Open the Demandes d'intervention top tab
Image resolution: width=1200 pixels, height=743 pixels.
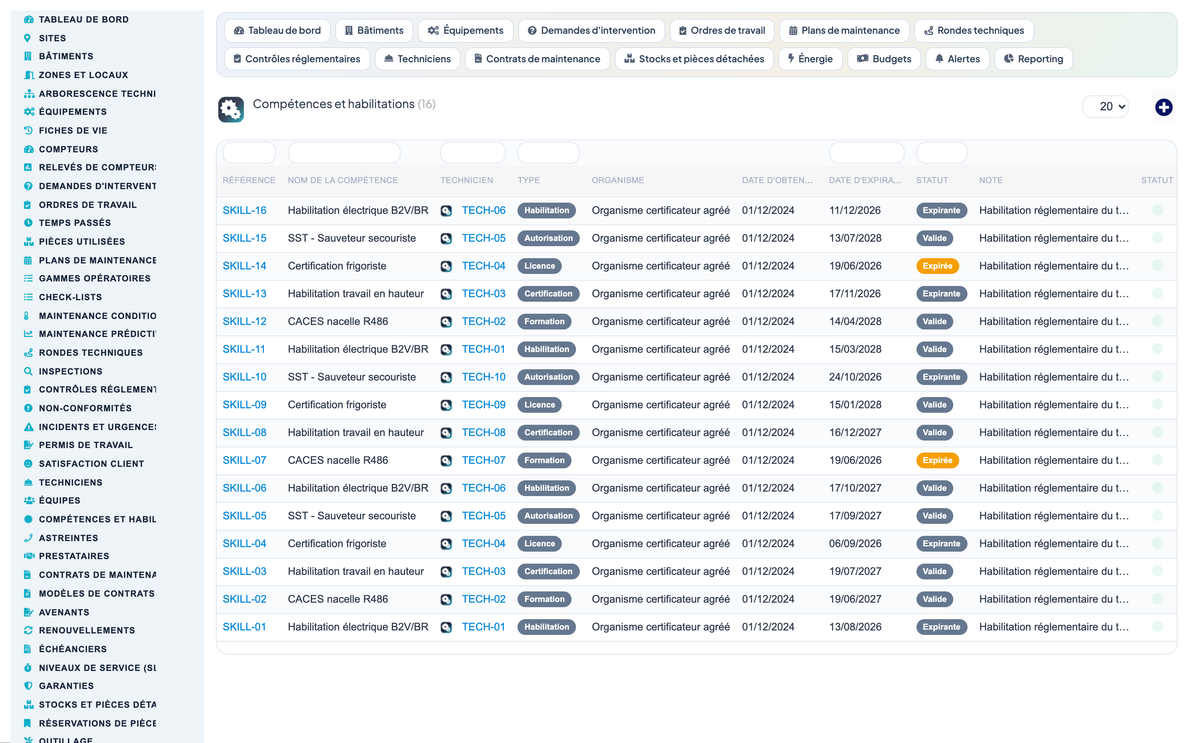click(x=591, y=31)
